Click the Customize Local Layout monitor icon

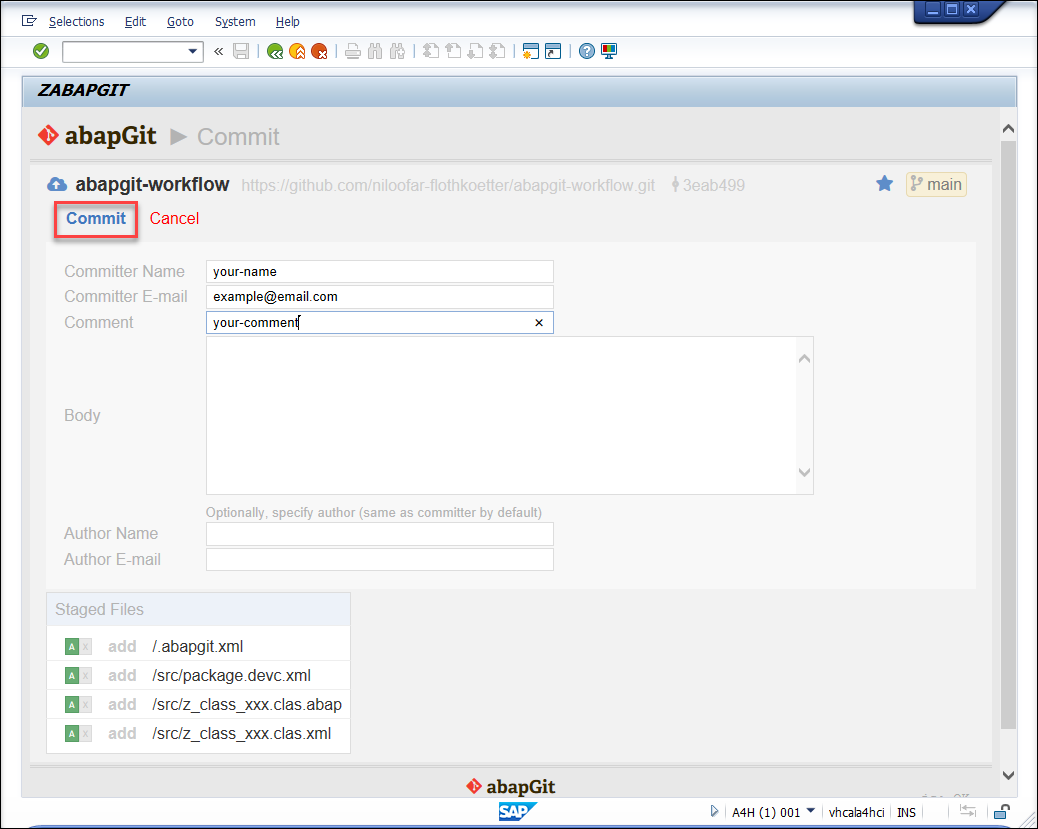609,51
